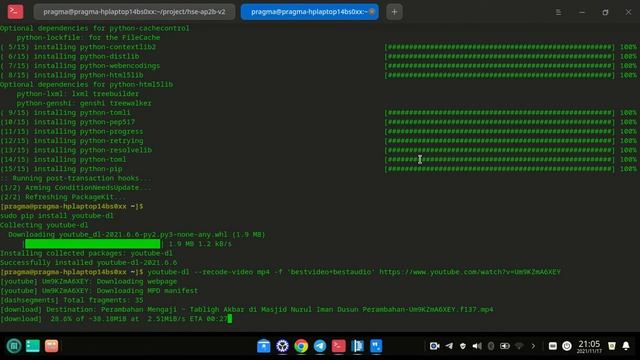Open the notifications bell icon
This screenshot has height=360, width=640.
pyautogui.click(x=626, y=346)
